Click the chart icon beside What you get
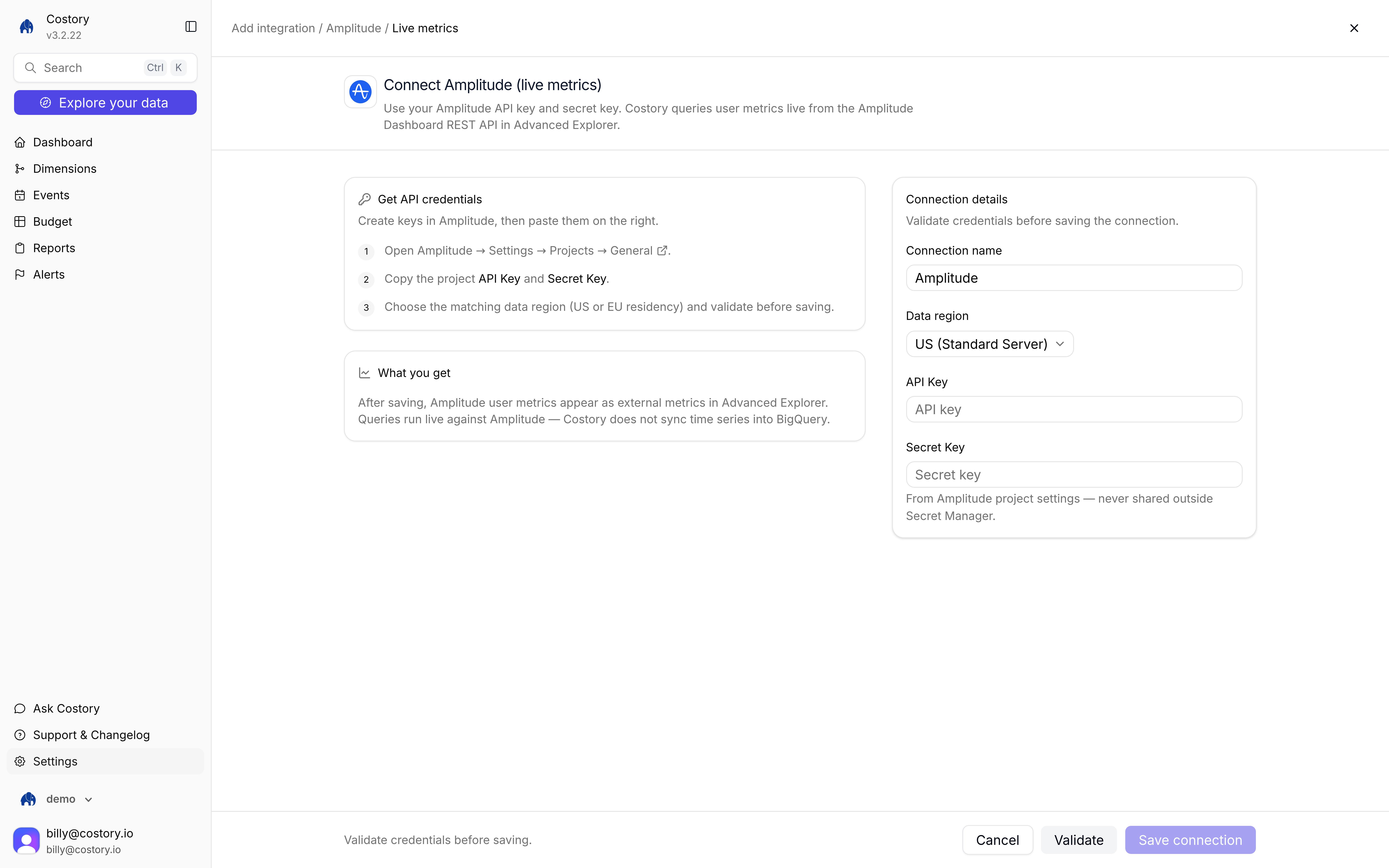The width and height of the screenshot is (1389, 868). (364, 373)
